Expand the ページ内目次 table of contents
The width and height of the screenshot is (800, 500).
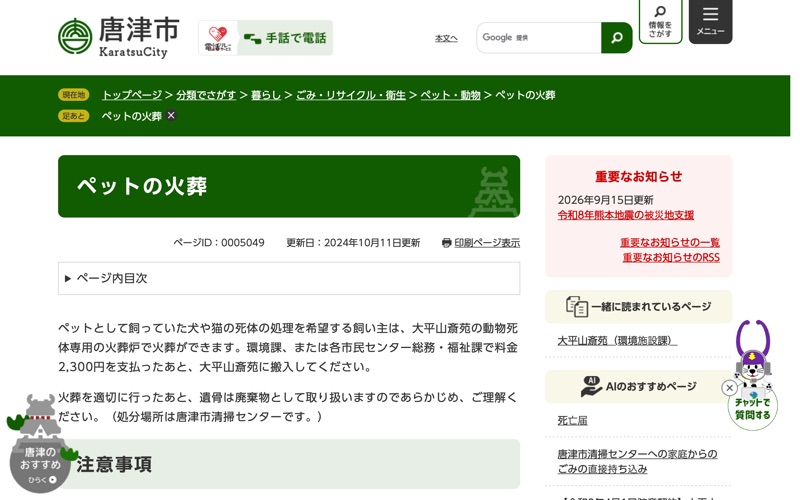coord(289,278)
